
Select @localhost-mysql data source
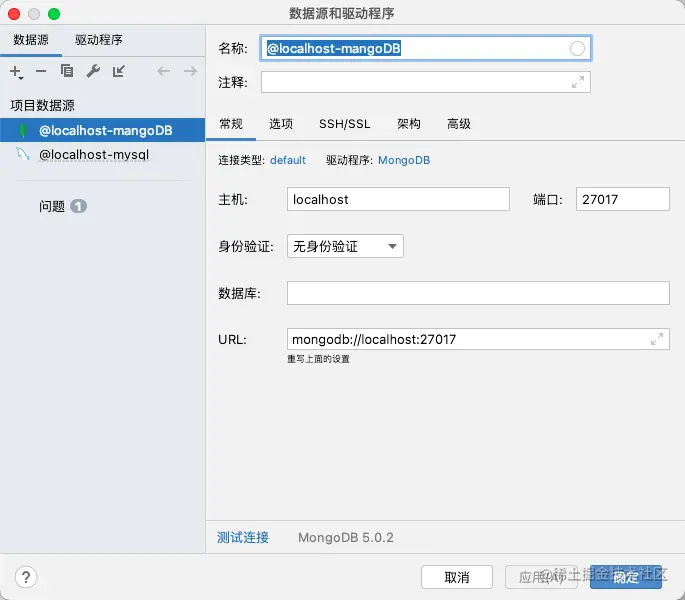(102, 154)
